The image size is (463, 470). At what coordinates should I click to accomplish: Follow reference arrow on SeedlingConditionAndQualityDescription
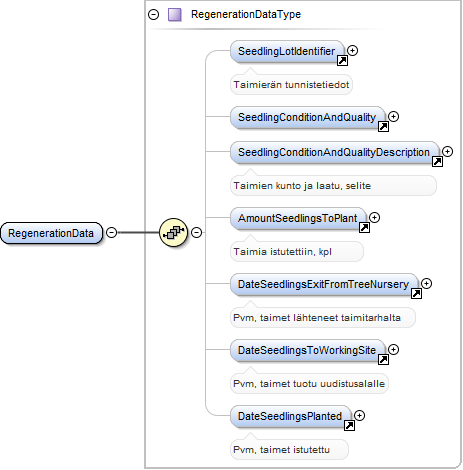(x=437, y=161)
